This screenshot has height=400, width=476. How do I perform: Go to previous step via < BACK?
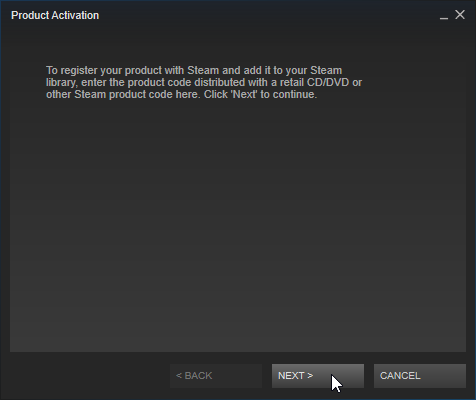point(216,376)
